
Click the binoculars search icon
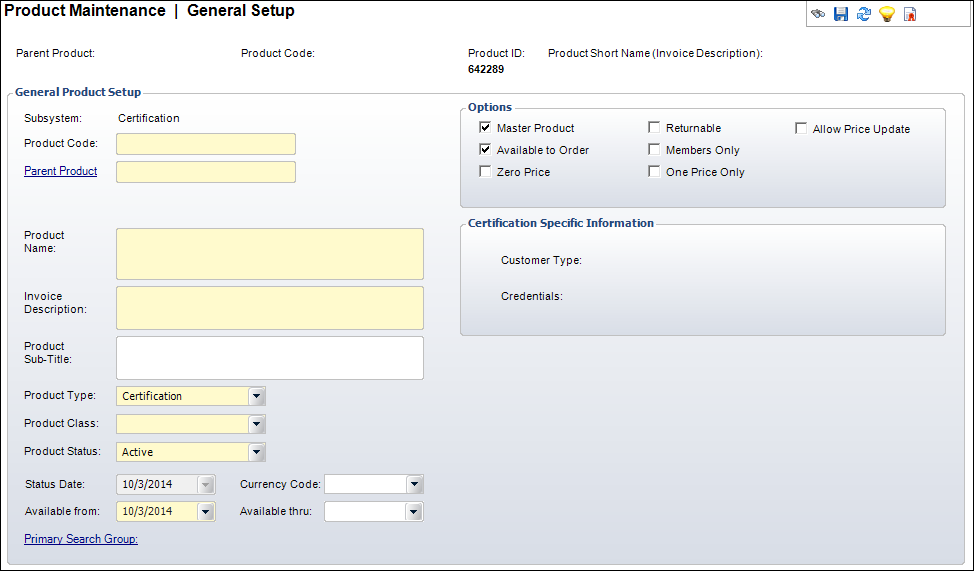click(818, 14)
